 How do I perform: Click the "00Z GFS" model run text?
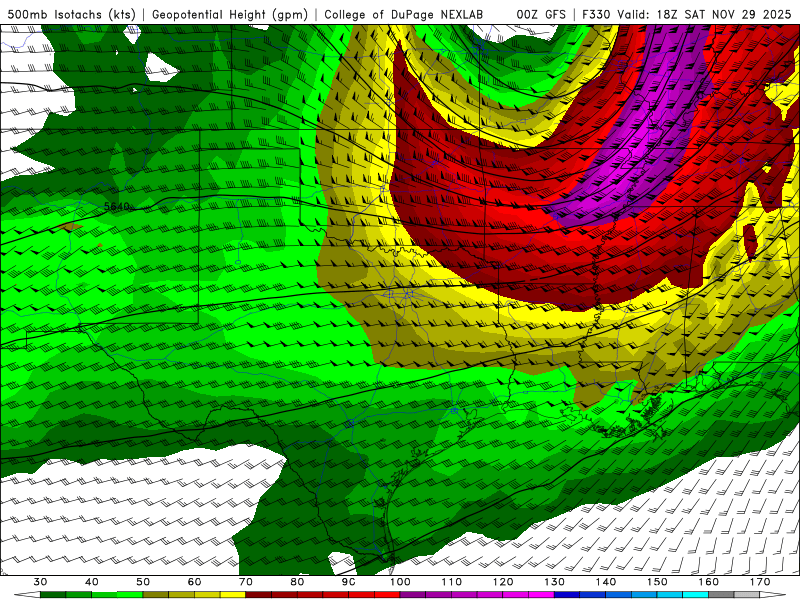click(541, 14)
